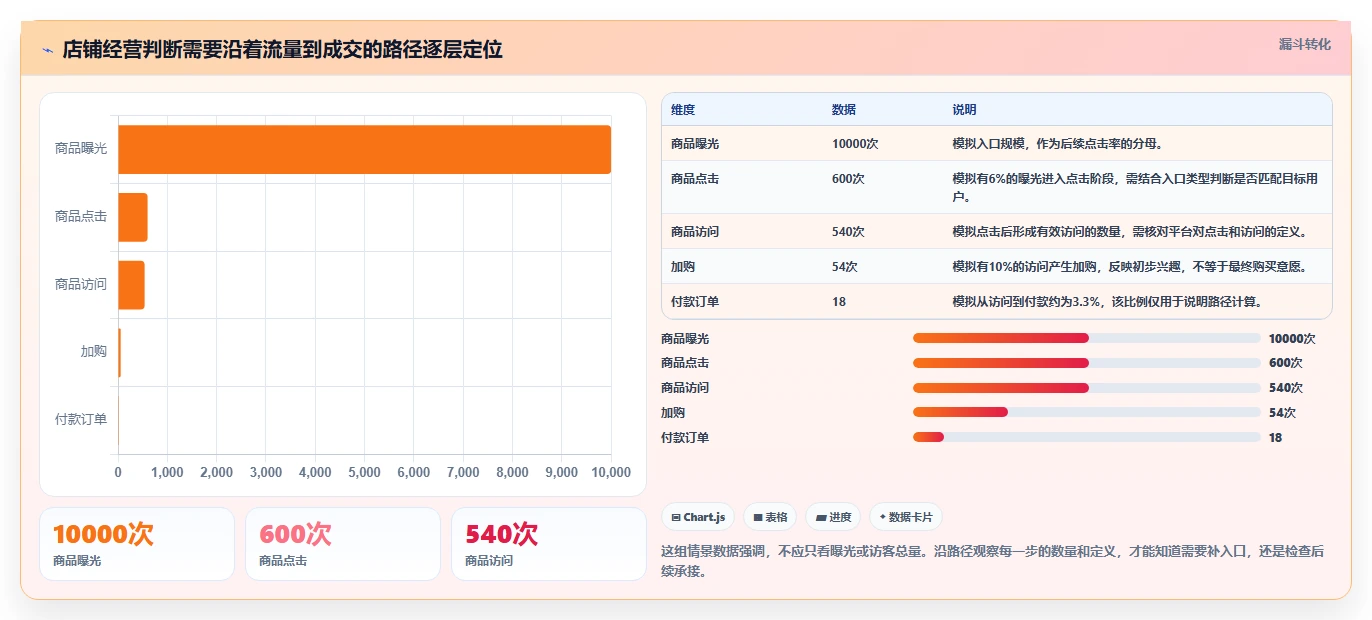Viewport: 1372px width, 620px height.
Task: Select the 数据卡片 chip
Action: (906, 517)
